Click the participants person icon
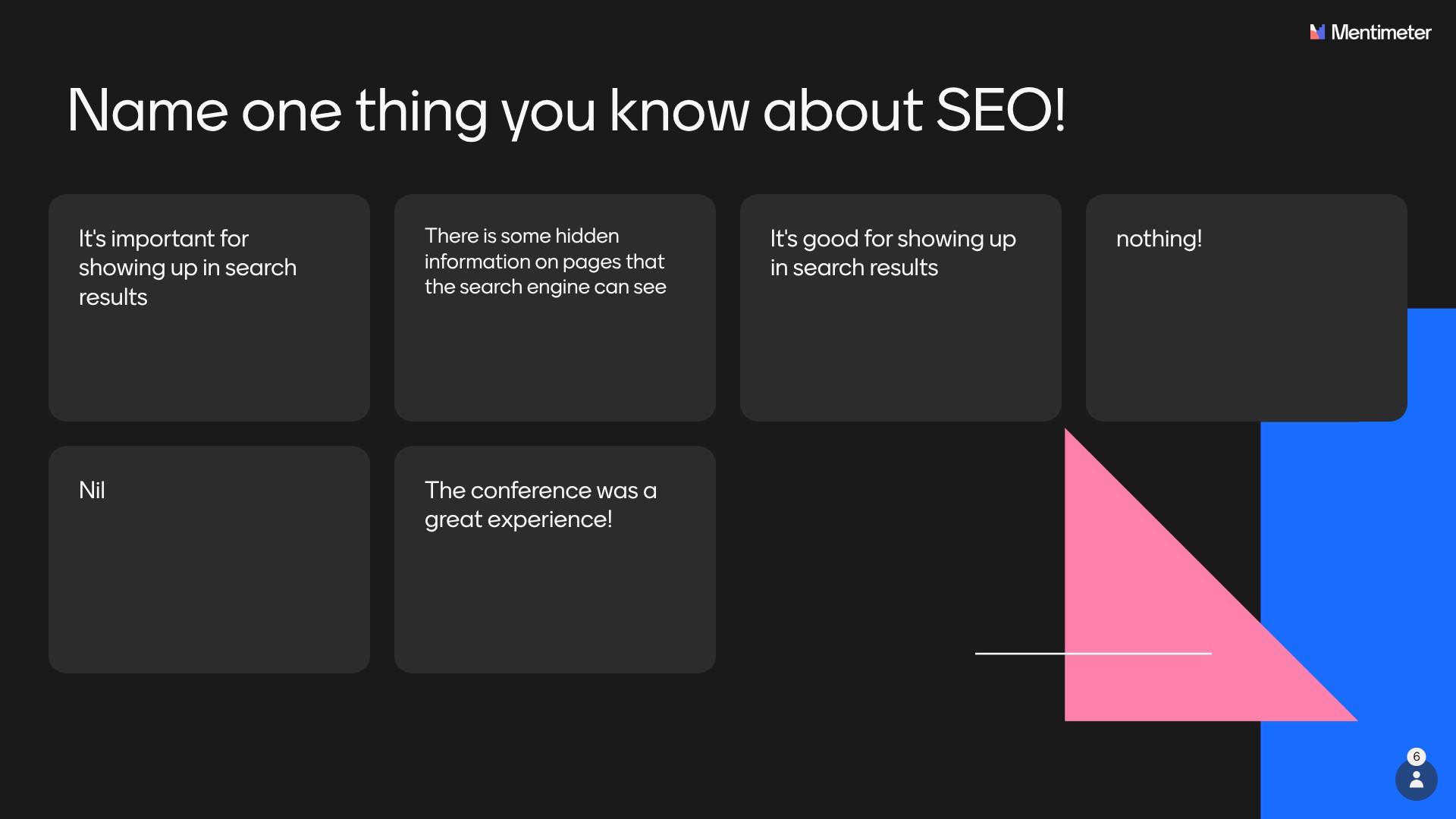 point(1416,780)
